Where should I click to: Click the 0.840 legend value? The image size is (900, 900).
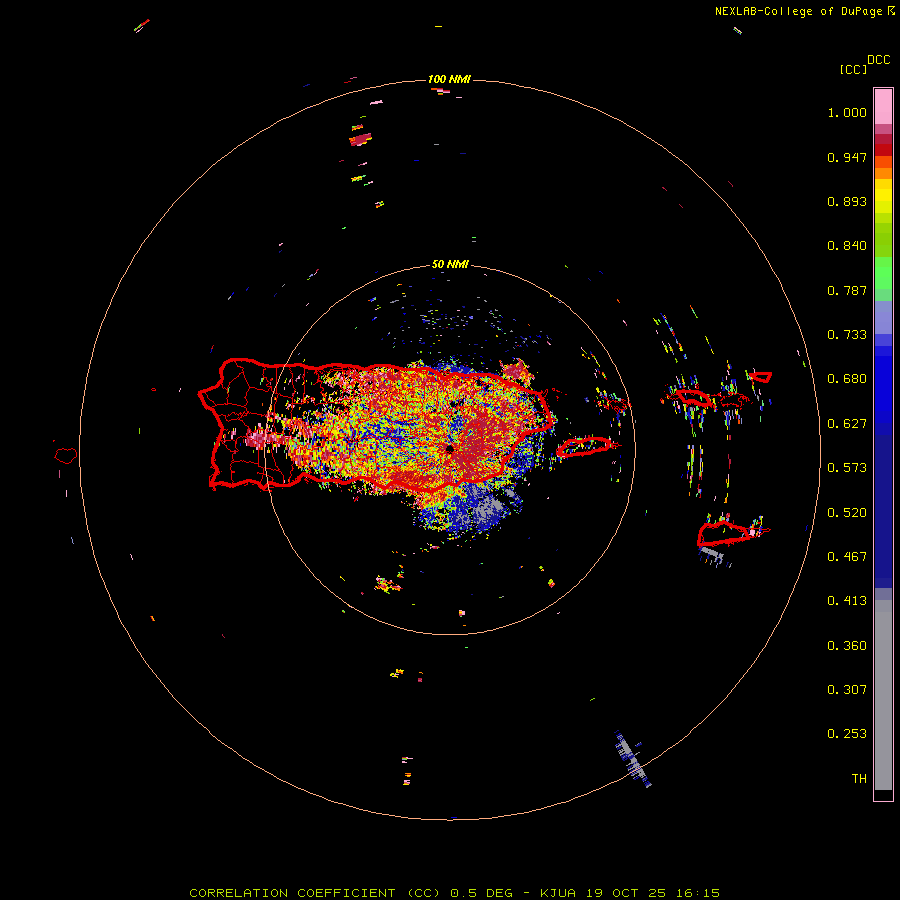(x=847, y=246)
